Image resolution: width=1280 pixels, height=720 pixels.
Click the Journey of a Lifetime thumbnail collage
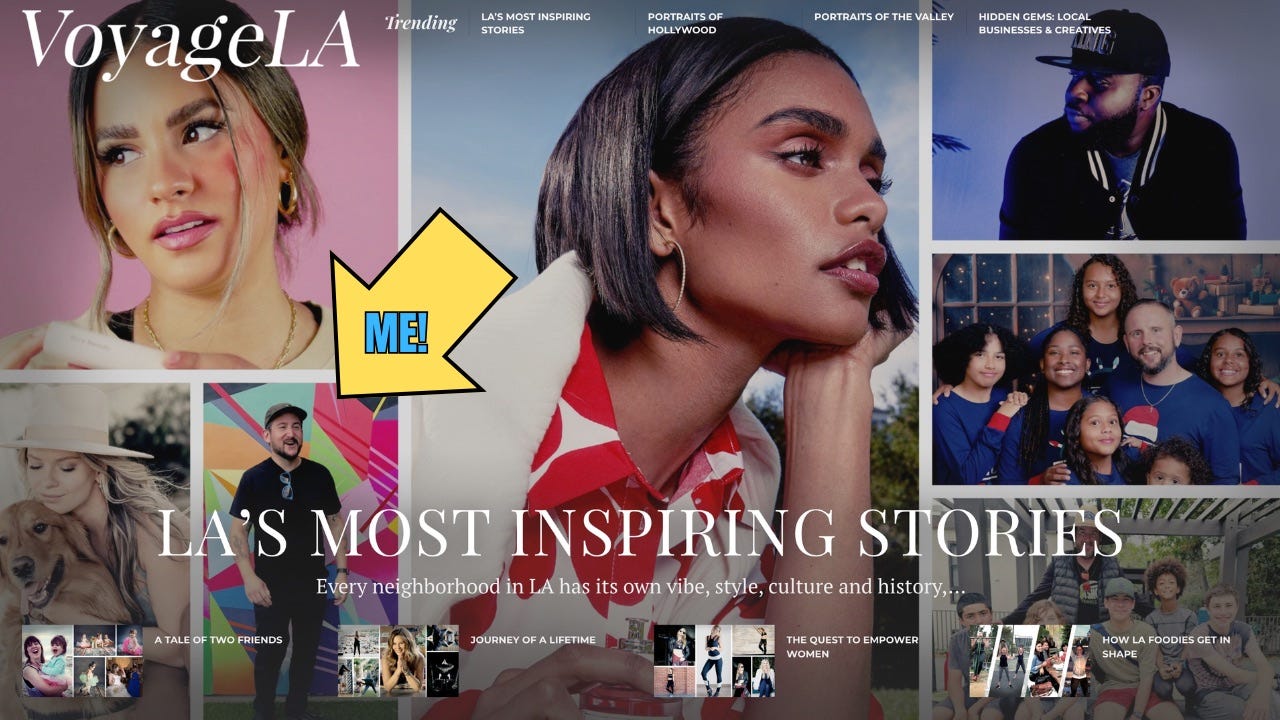[x=398, y=661]
